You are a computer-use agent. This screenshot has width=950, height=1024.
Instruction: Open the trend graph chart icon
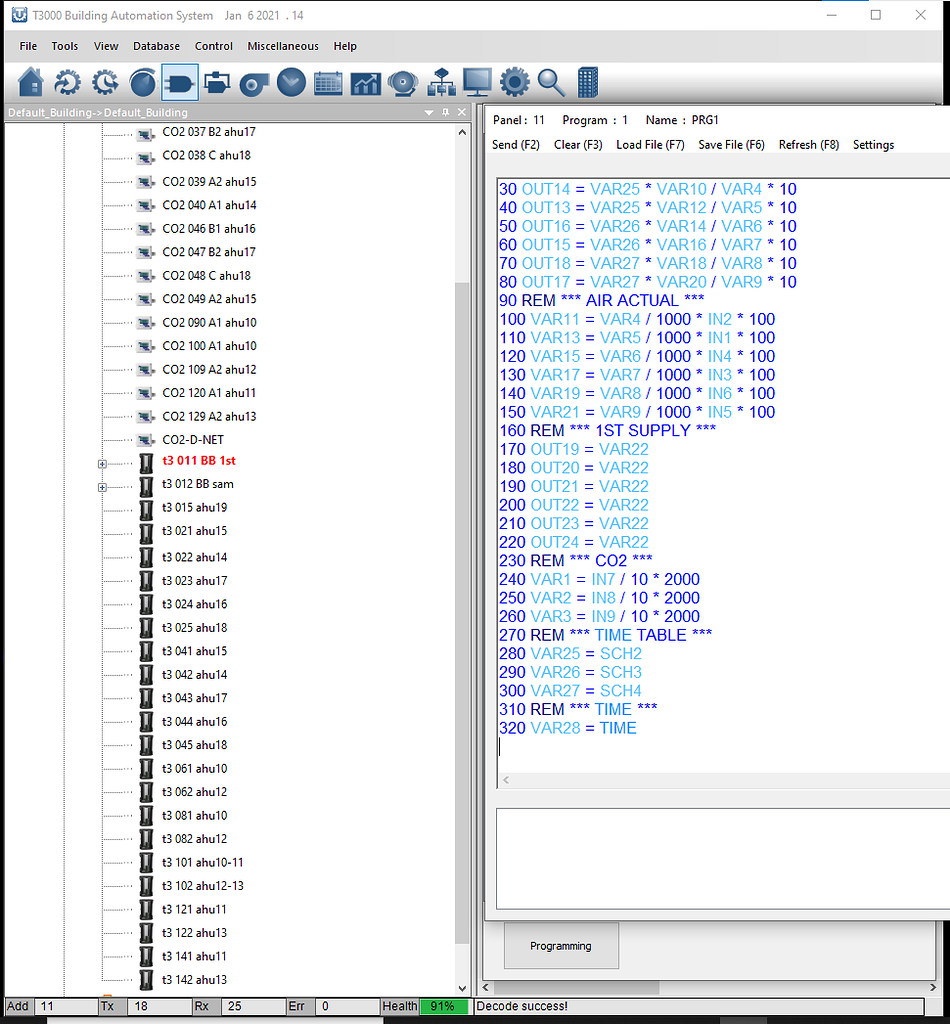tap(365, 83)
